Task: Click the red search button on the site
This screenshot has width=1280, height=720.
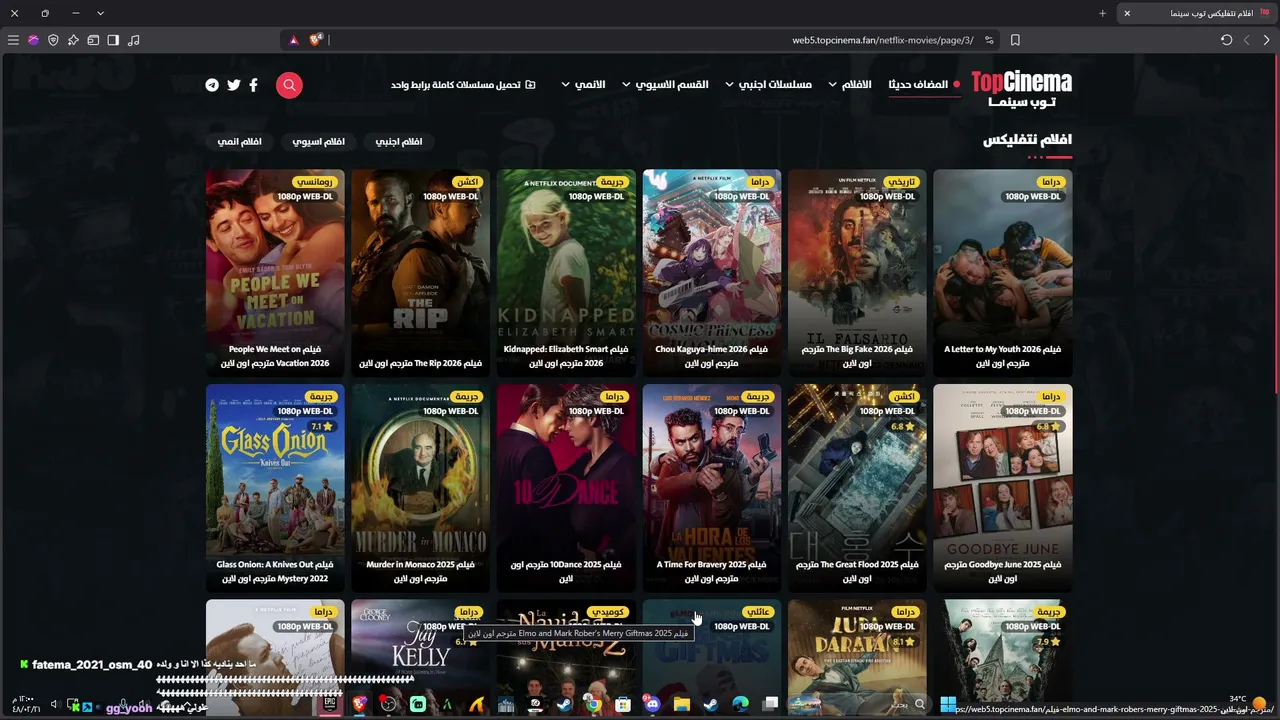Action: (289, 85)
